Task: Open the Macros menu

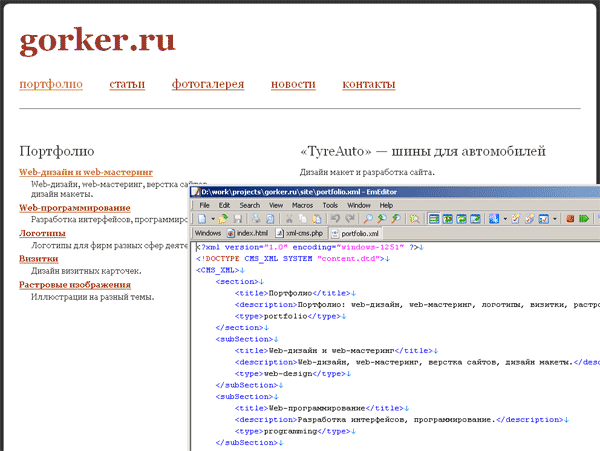Action: [x=302, y=205]
